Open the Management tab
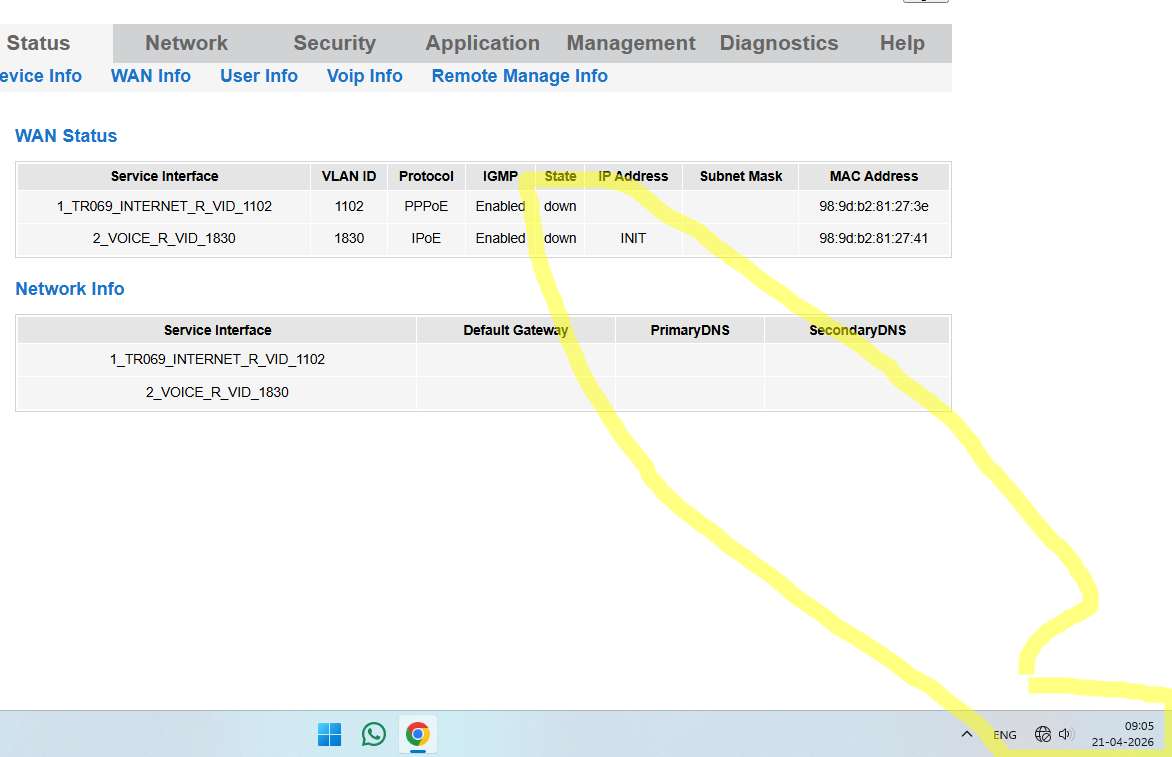 (631, 43)
